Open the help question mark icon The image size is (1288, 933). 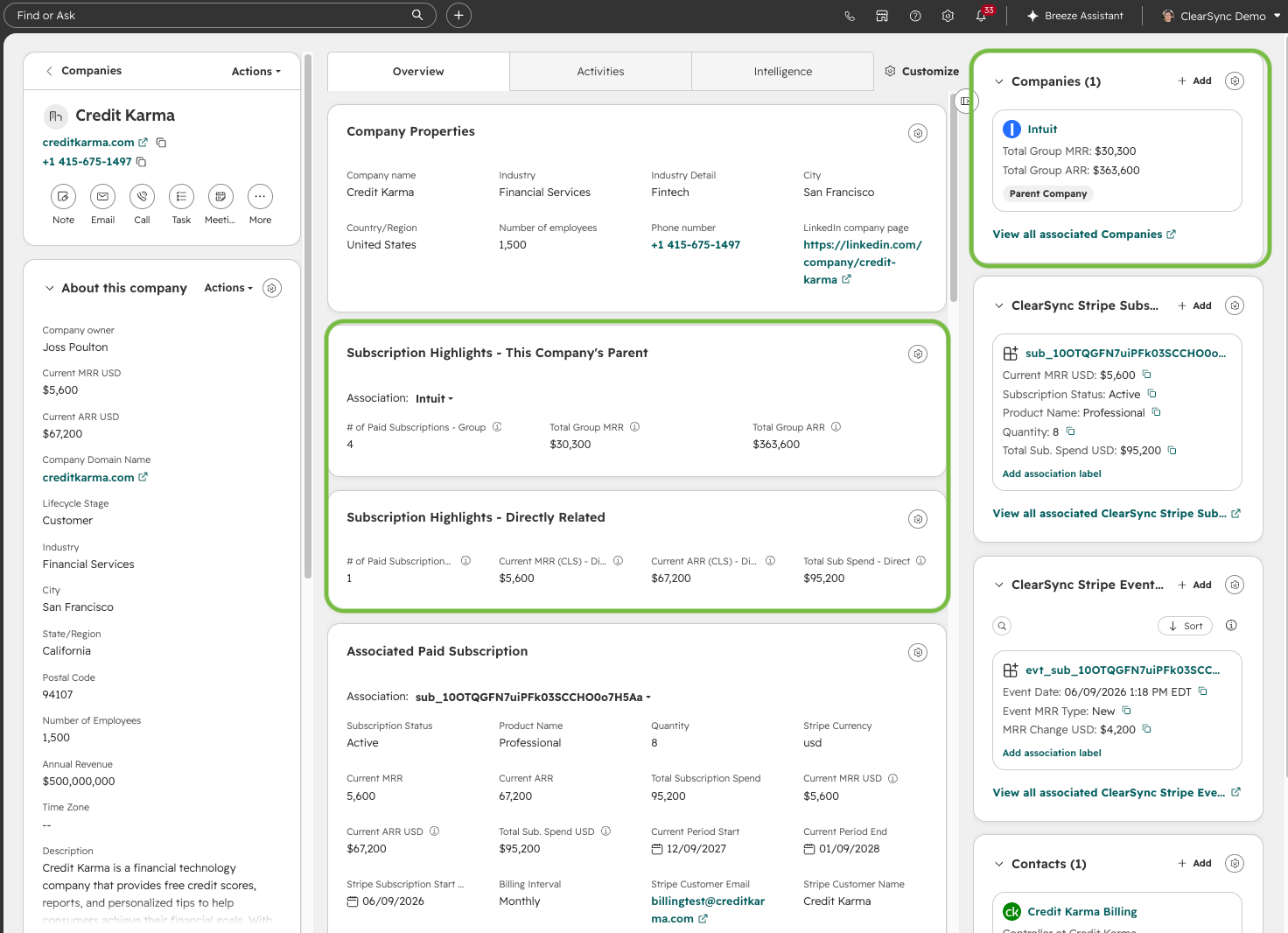(915, 16)
